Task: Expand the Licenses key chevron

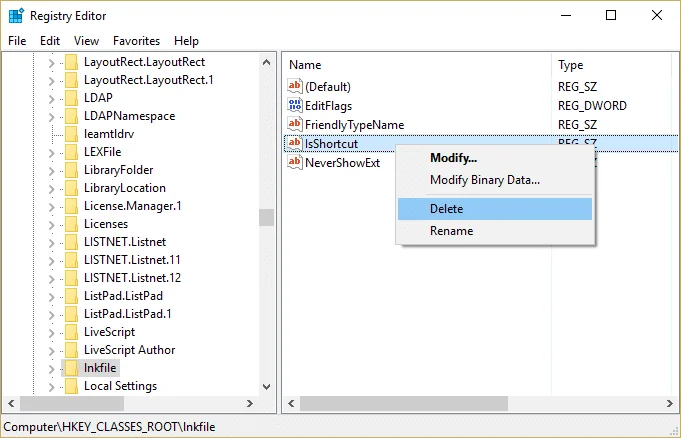Action: [51, 225]
